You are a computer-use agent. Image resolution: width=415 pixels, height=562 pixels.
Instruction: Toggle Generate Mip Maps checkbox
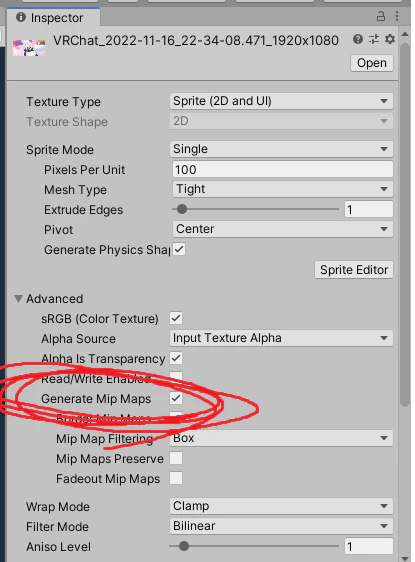(x=176, y=398)
